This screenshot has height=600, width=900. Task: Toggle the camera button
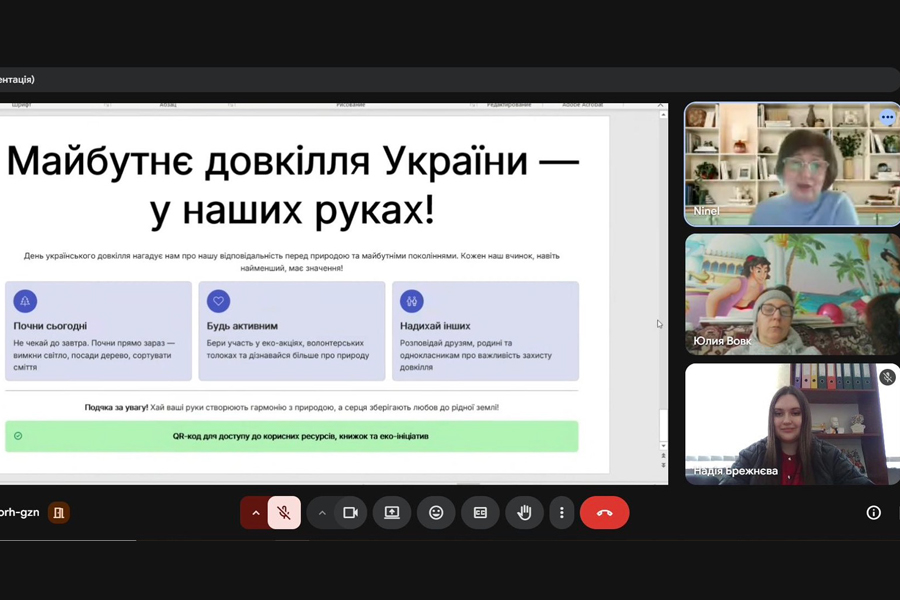(350, 513)
